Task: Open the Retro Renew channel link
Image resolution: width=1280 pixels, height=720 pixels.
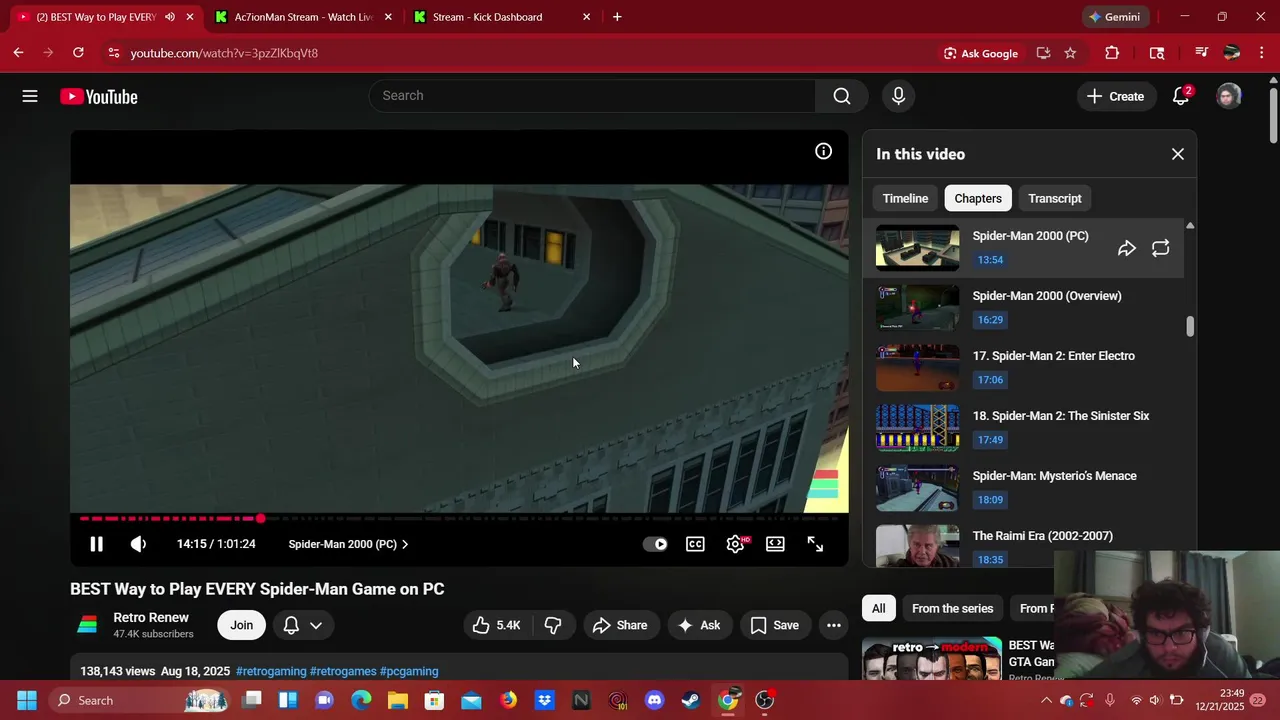Action: coord(151,617)
